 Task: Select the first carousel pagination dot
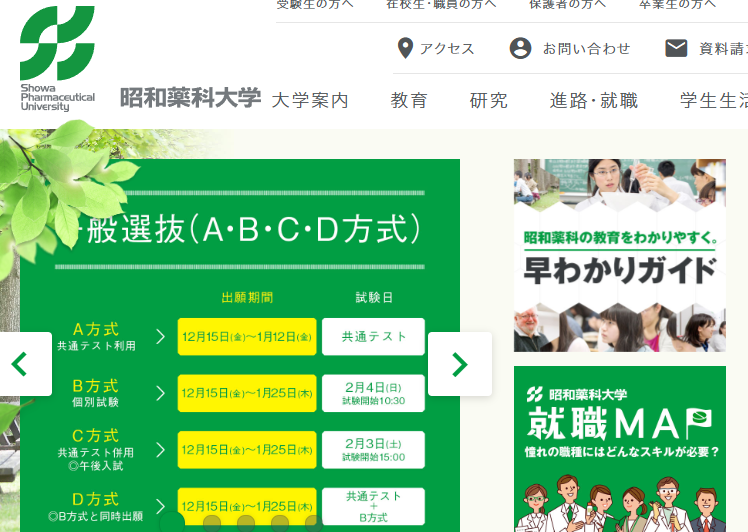pos(172,523)
